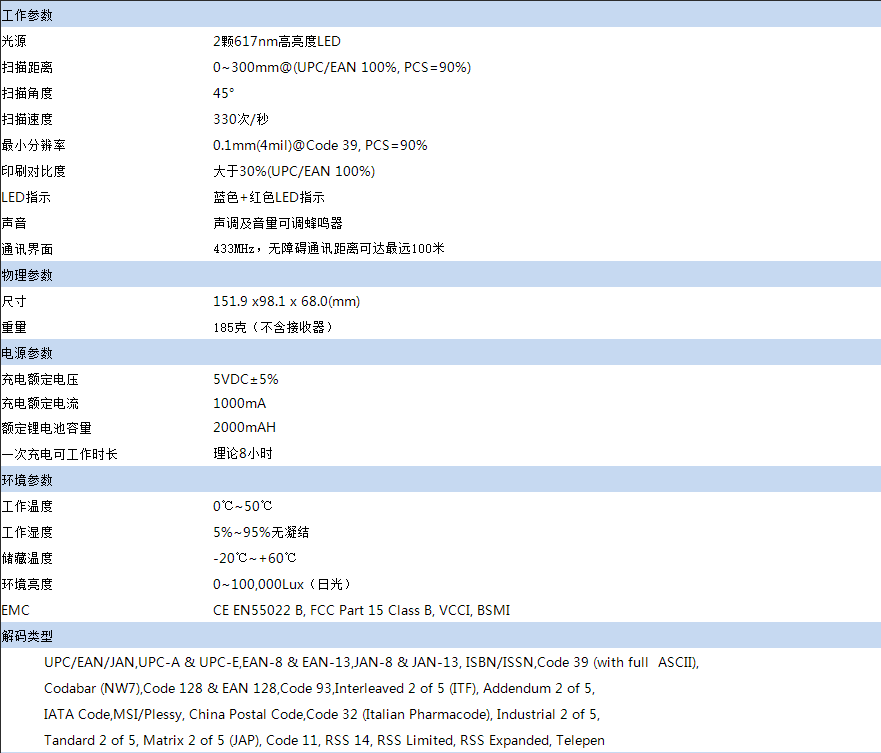Click the 2000mAH battery capacity value
The image size is (881, 753).
[x=243, y=426]
